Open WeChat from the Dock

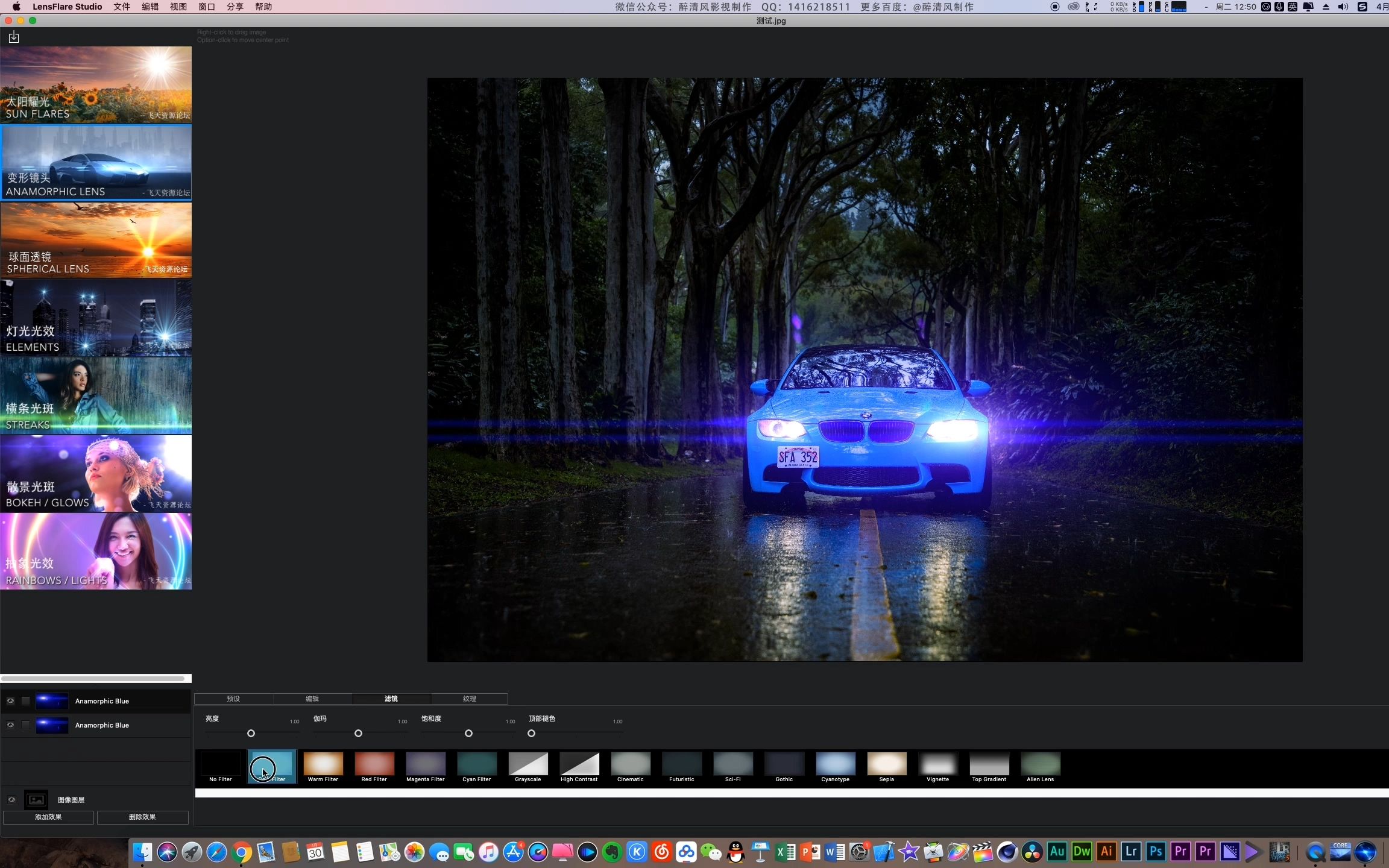[711, 852]
